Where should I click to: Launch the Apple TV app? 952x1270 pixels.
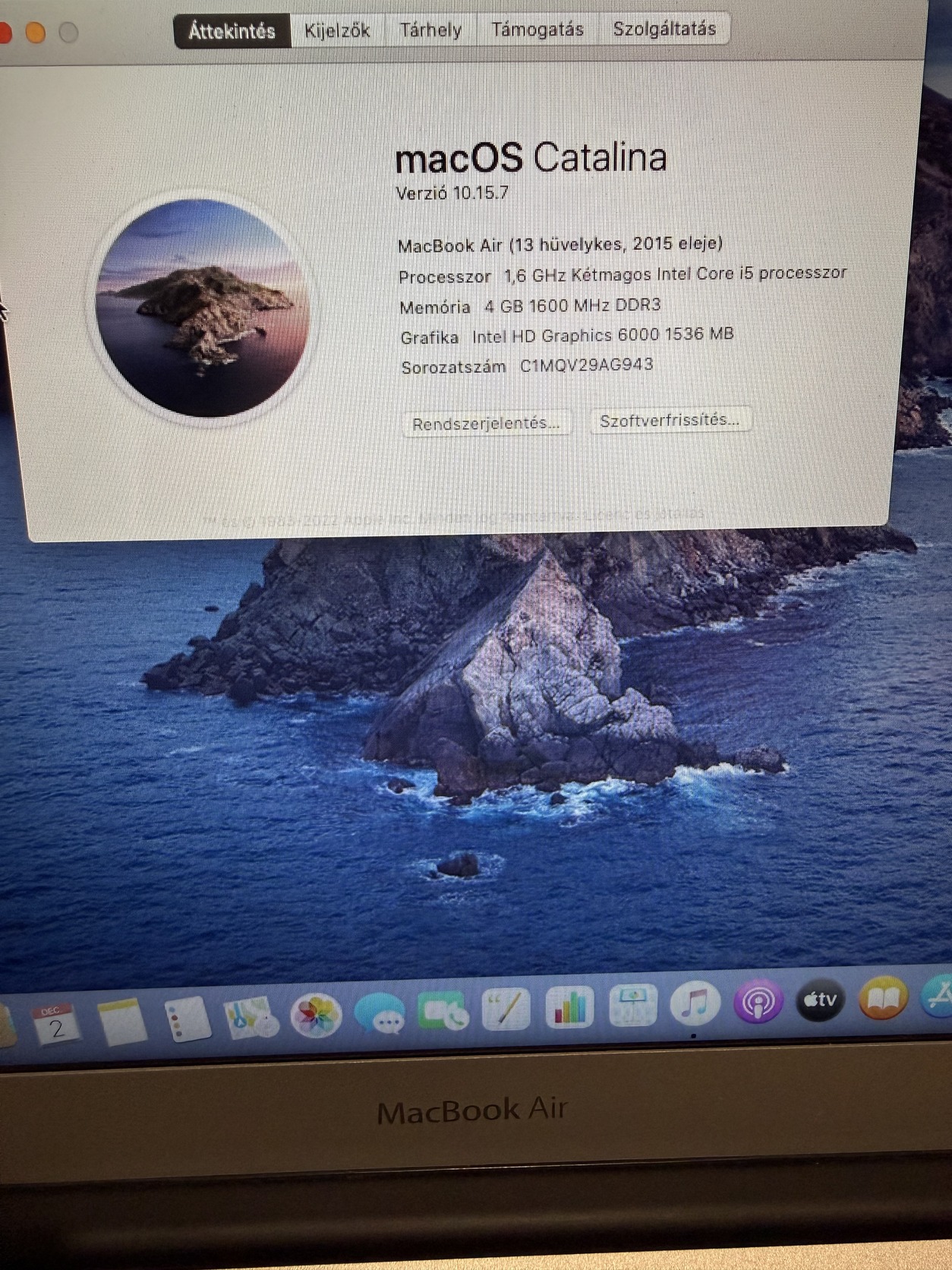coord(820,1000)
